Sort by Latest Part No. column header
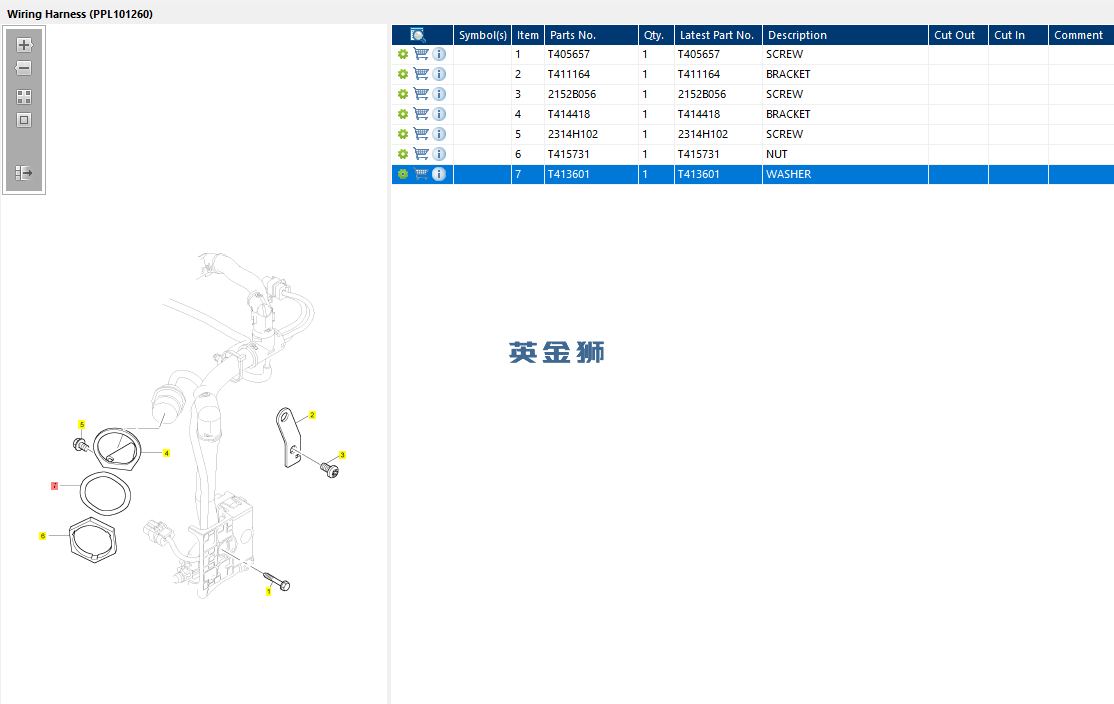The image size is (1114, 704). [x=718, y=35]
